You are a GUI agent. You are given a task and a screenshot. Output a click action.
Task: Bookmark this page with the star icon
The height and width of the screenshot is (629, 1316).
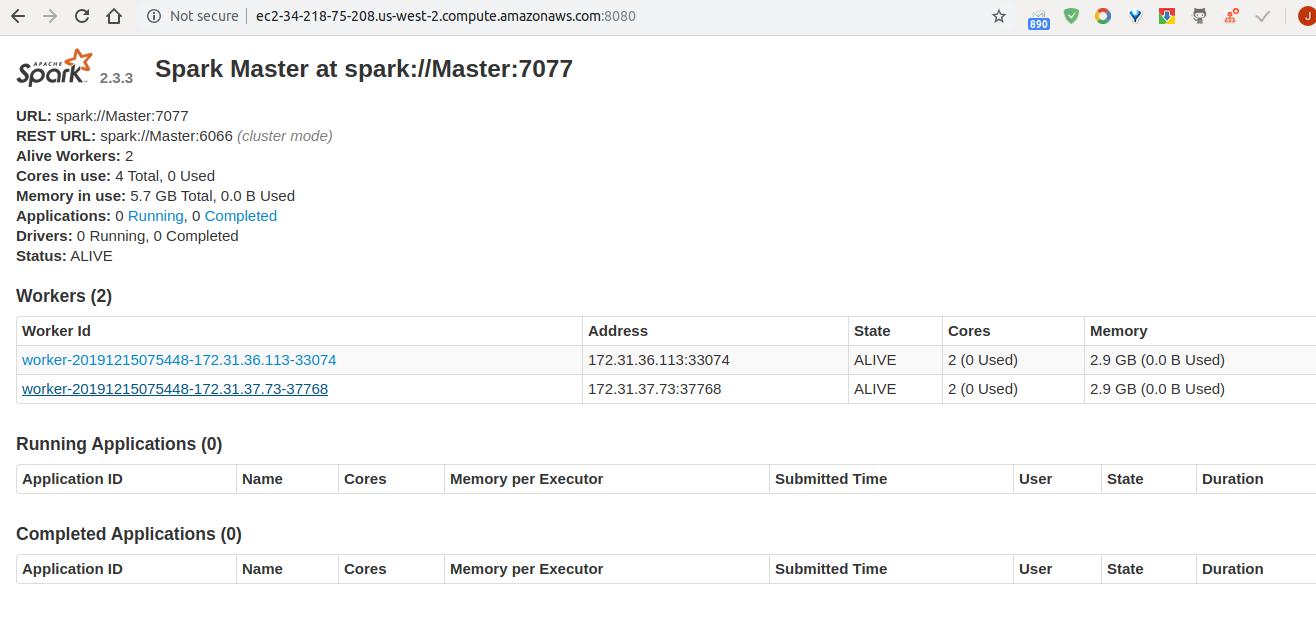(x=999, y=16)
